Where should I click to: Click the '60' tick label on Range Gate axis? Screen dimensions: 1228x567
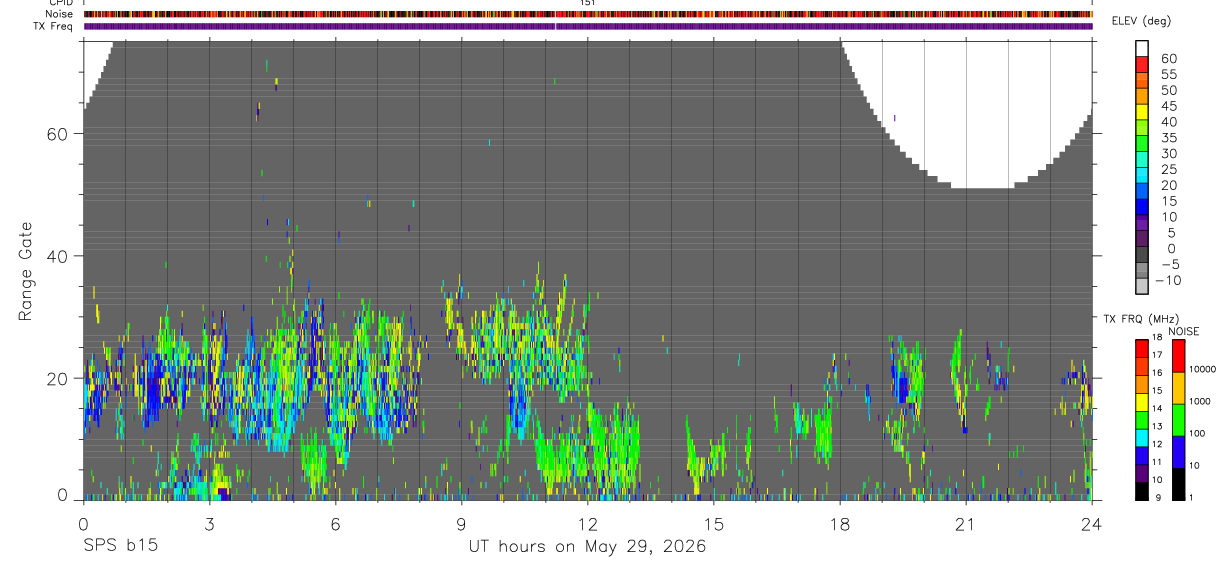click(58, 134)
